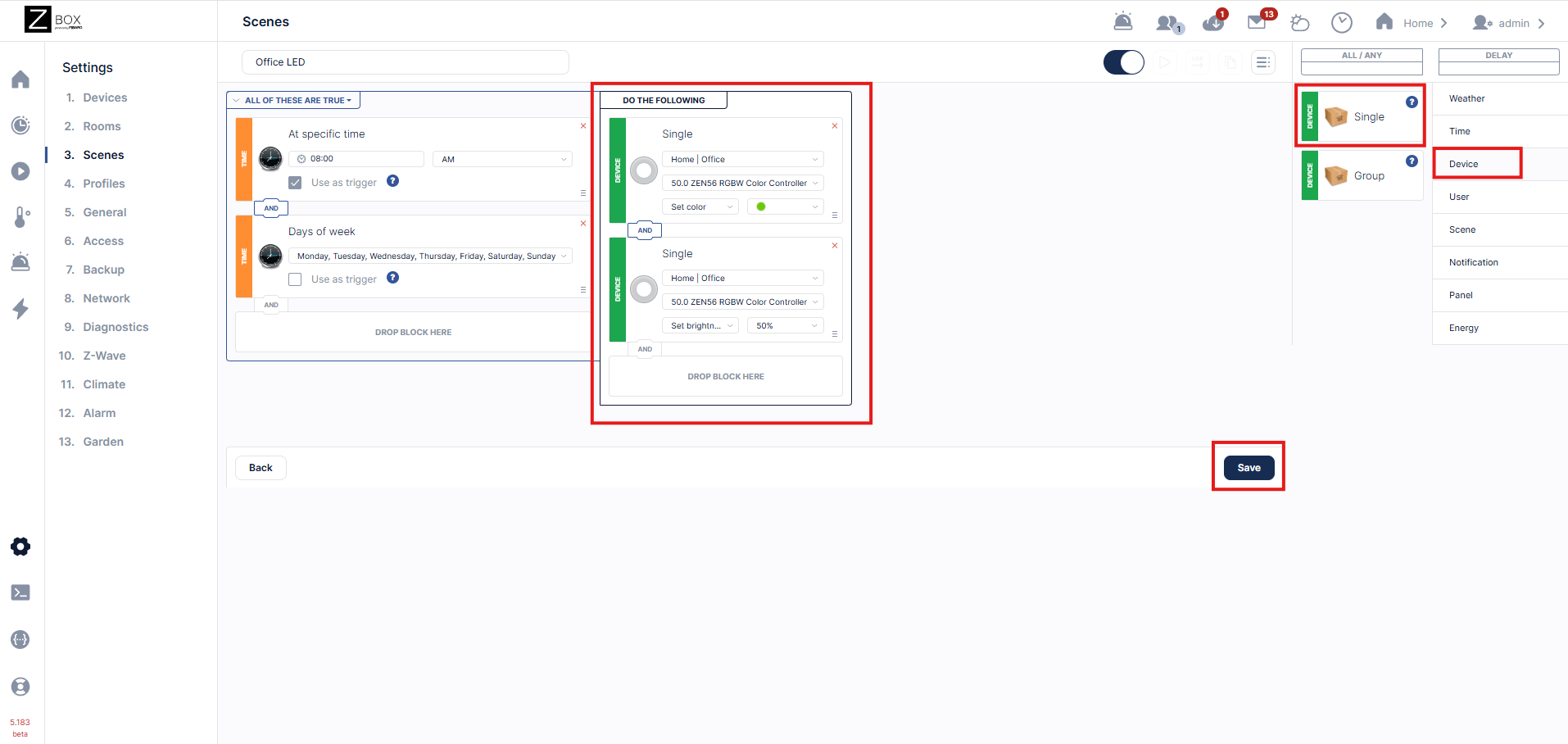Image resolution: width=1568 pixels, height=744 pixels.
Task: Select the Notification block category
Action: (x=1500, y=262)
